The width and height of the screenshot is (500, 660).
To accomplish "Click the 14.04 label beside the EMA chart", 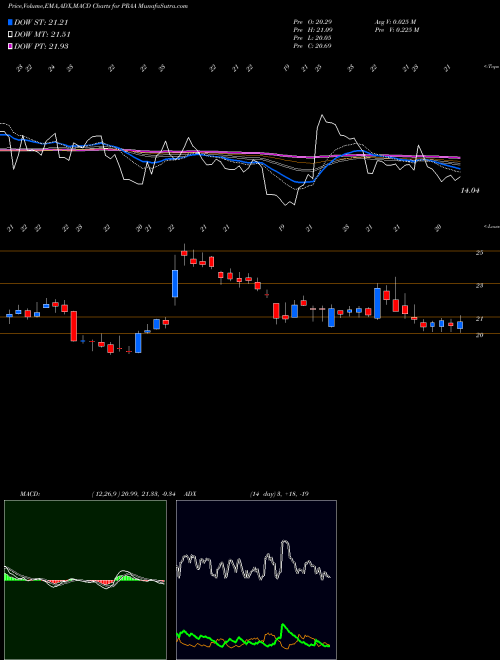I will pos(470,191).
